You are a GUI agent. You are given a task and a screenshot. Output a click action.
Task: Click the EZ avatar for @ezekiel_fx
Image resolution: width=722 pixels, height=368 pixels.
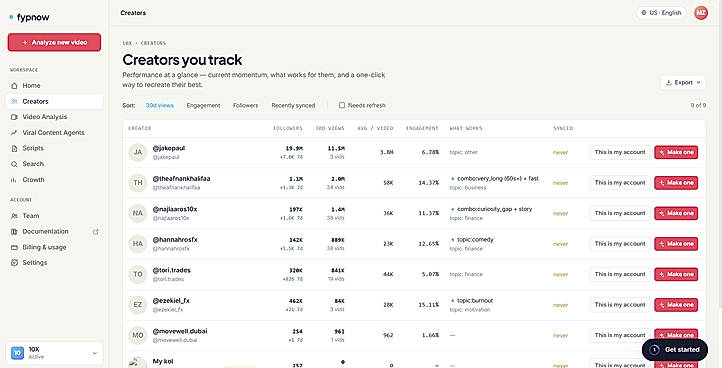point(138,305)
